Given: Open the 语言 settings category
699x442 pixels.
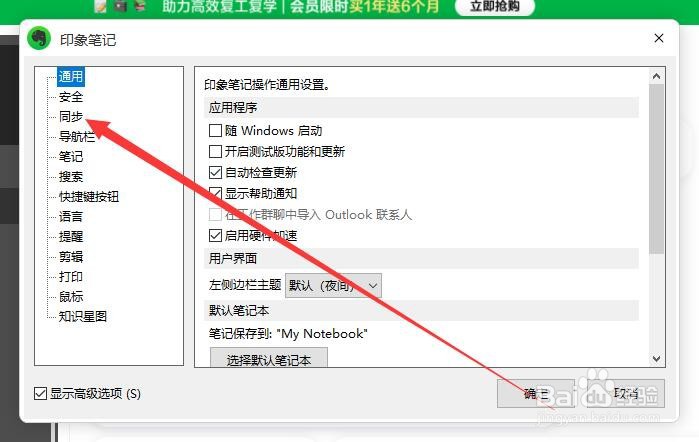Looking at the screenshot, I should click(70, 217).
